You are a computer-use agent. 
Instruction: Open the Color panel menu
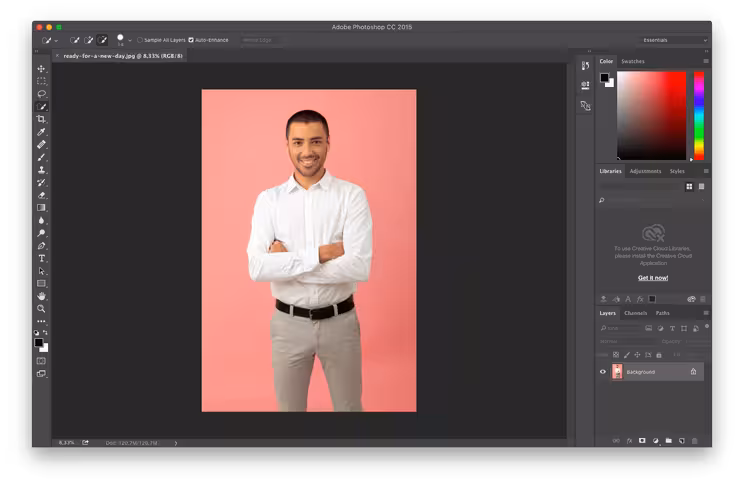(x=706, y=61)
